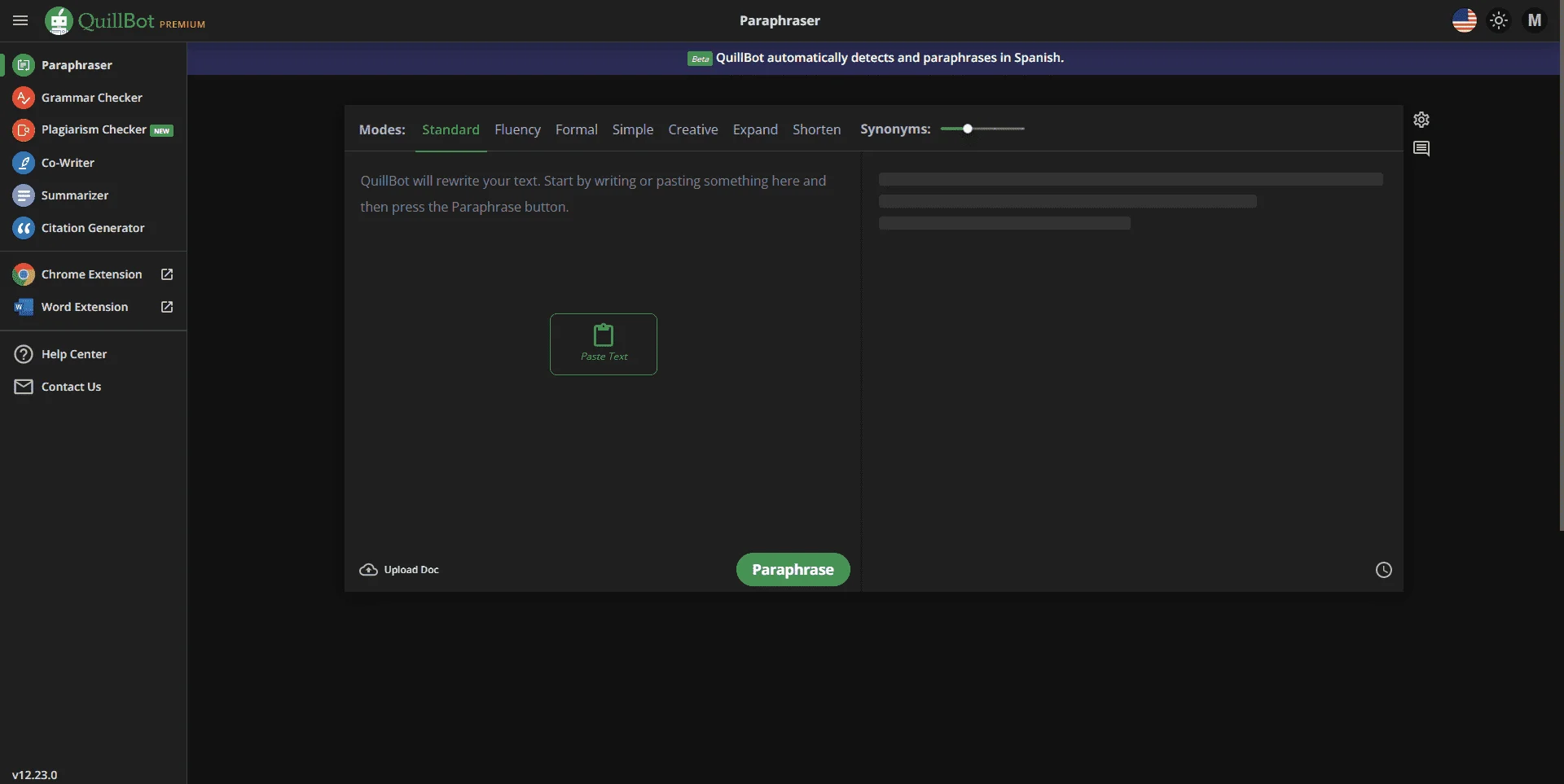Click the QuillBot robot logo
Viewport: 1564px width, 784px height.
[59, 20]
